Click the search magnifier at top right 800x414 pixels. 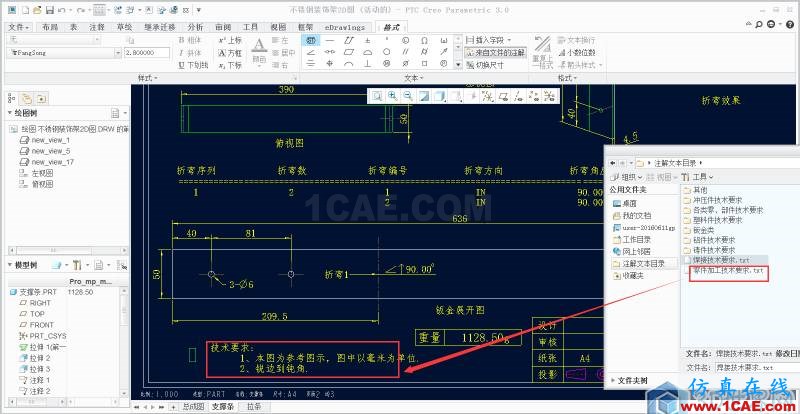[759, 24]
